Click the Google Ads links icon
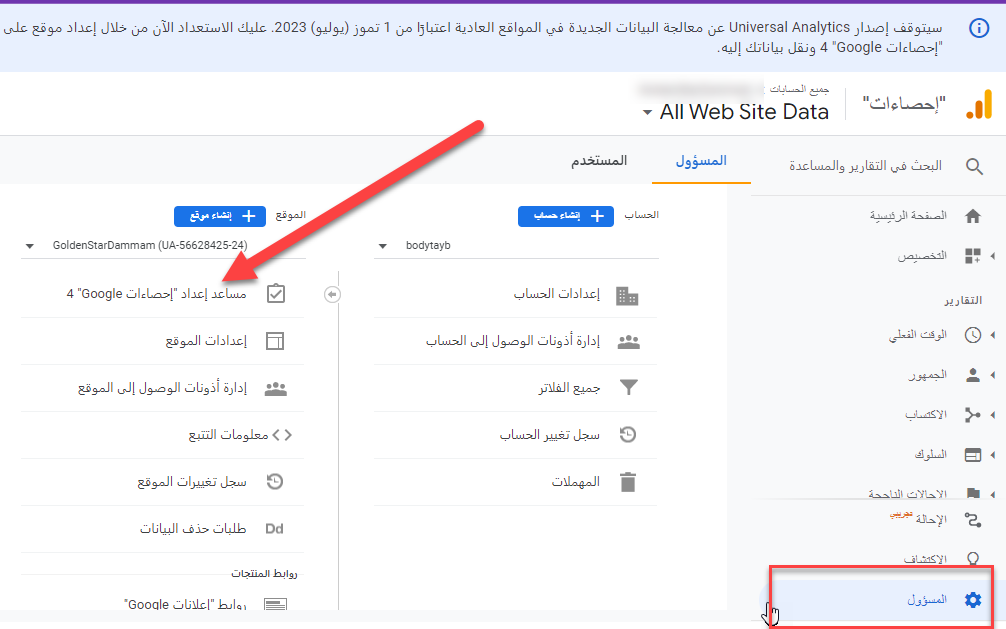 click(276, 604)
